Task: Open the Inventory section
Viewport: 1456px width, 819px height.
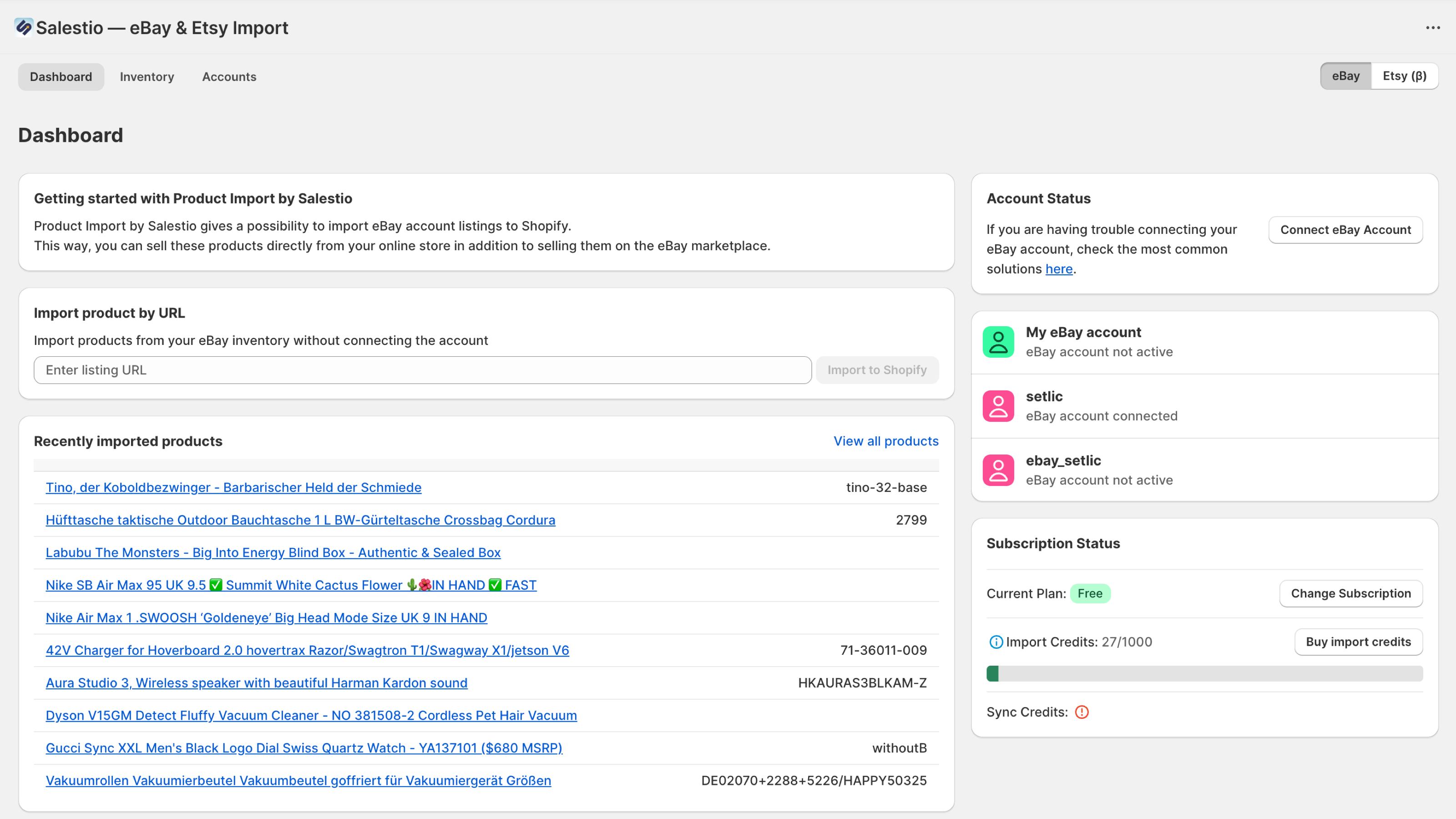Action: [147, 77]
